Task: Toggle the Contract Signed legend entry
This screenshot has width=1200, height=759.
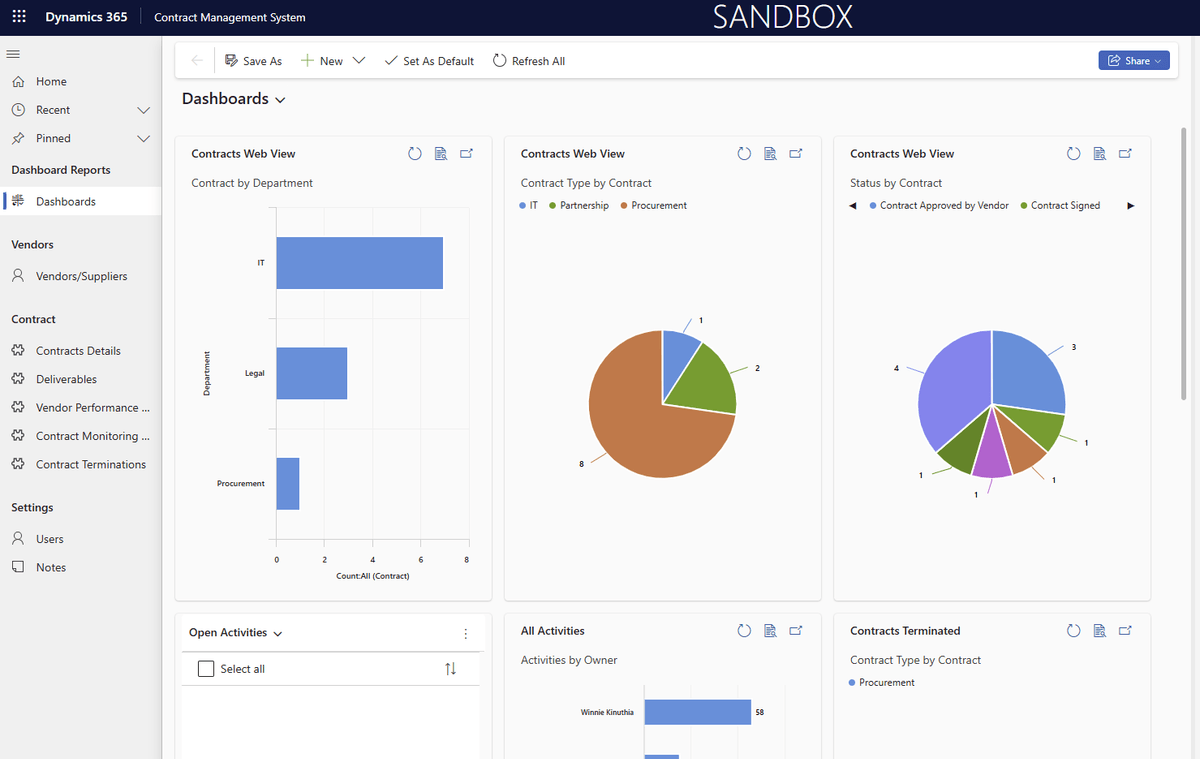Action: pos(1060,205)
